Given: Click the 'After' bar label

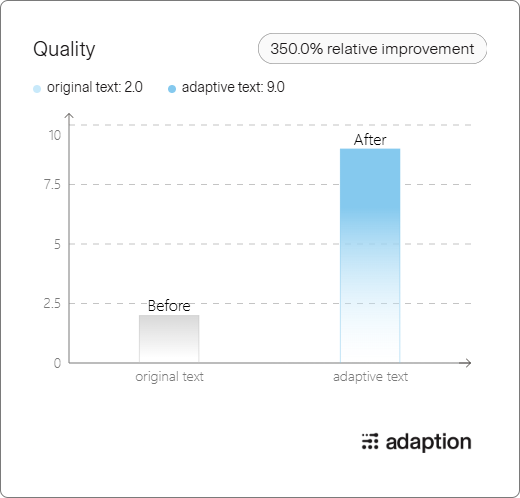Looking at the screenshot, I should [x=370, y=140].
